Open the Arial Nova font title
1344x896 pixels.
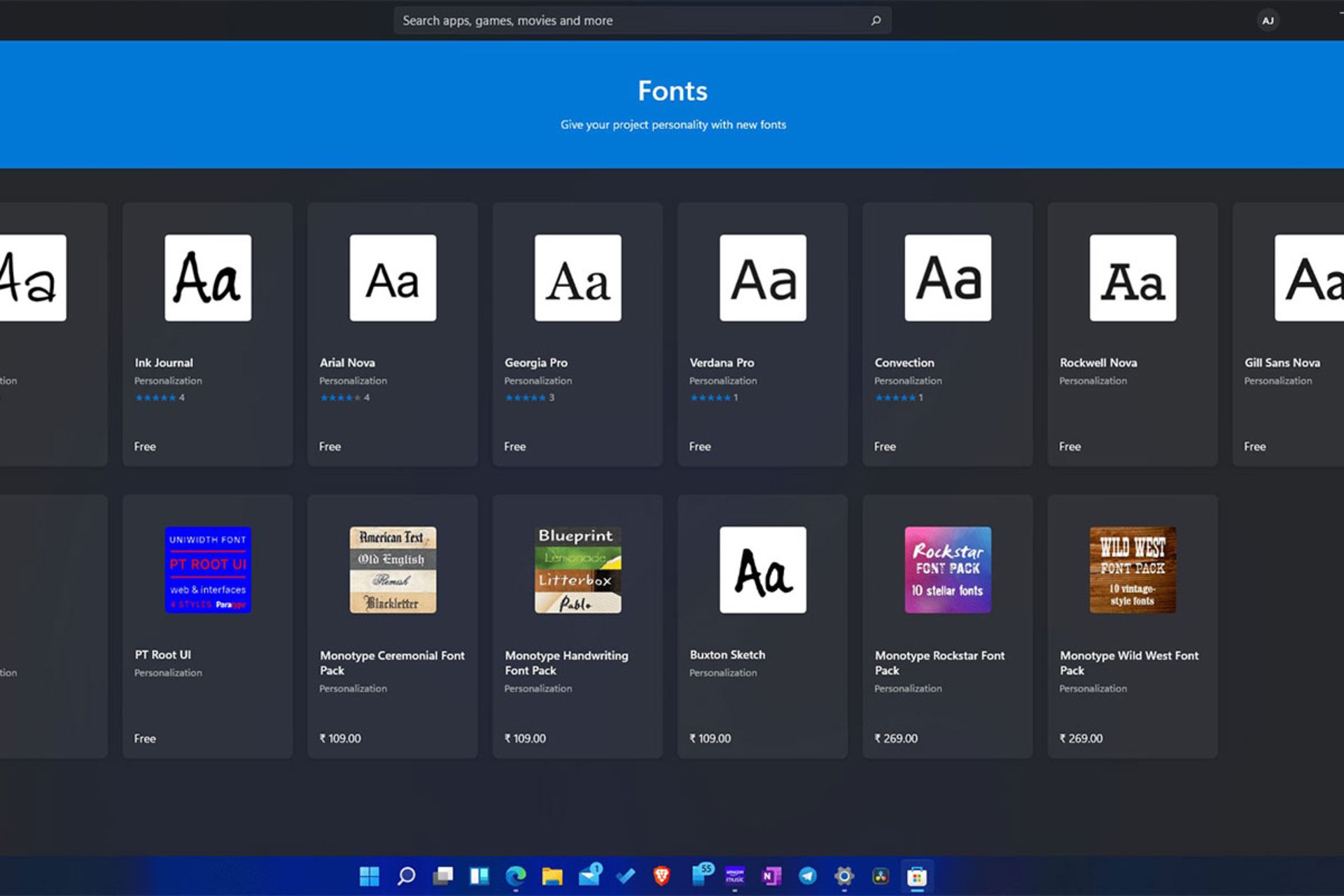coord(347,363)
